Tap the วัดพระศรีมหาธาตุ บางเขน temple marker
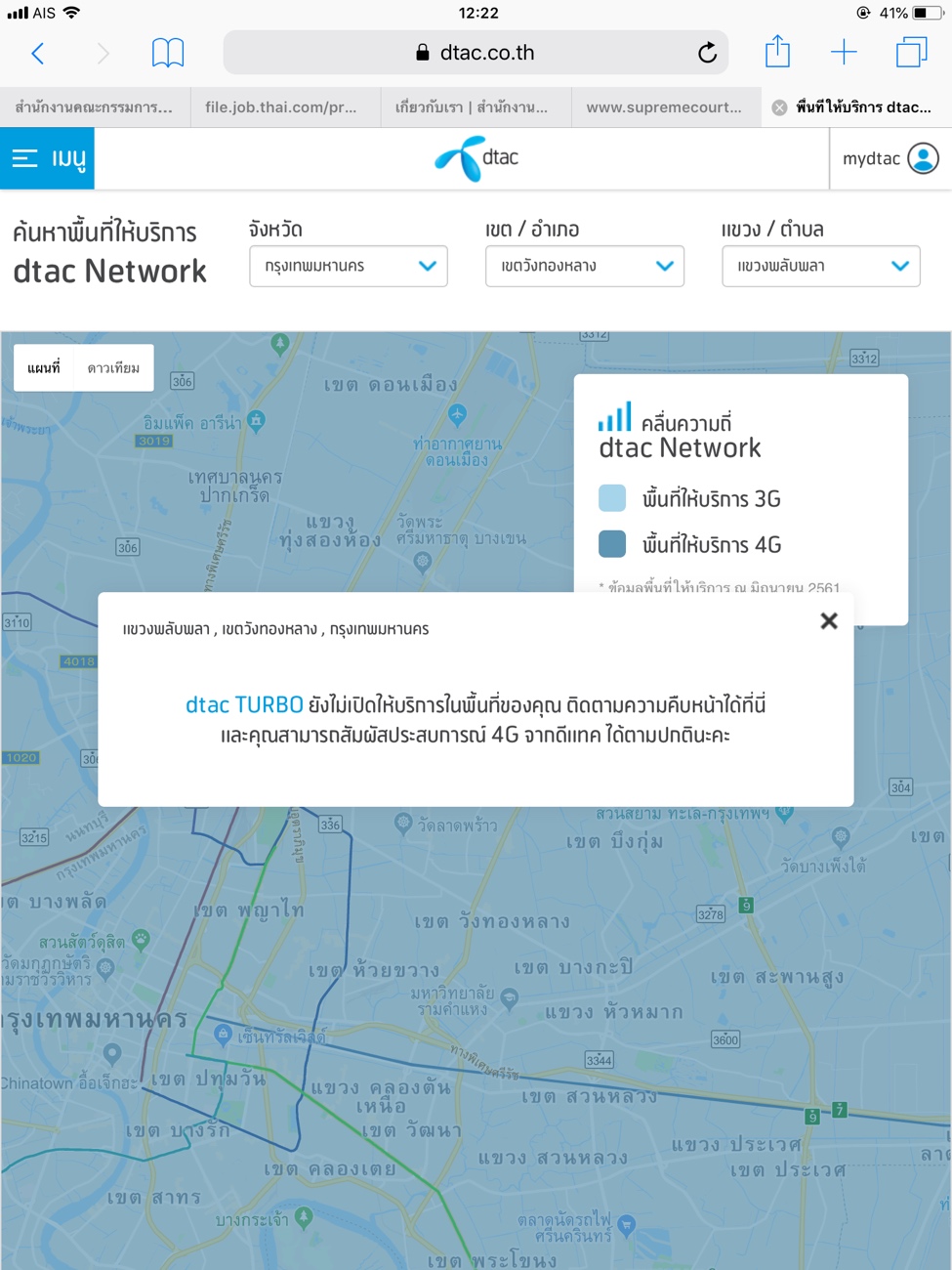The width and height of the screenshot is (952, 1270). click(x=422, y=562)
